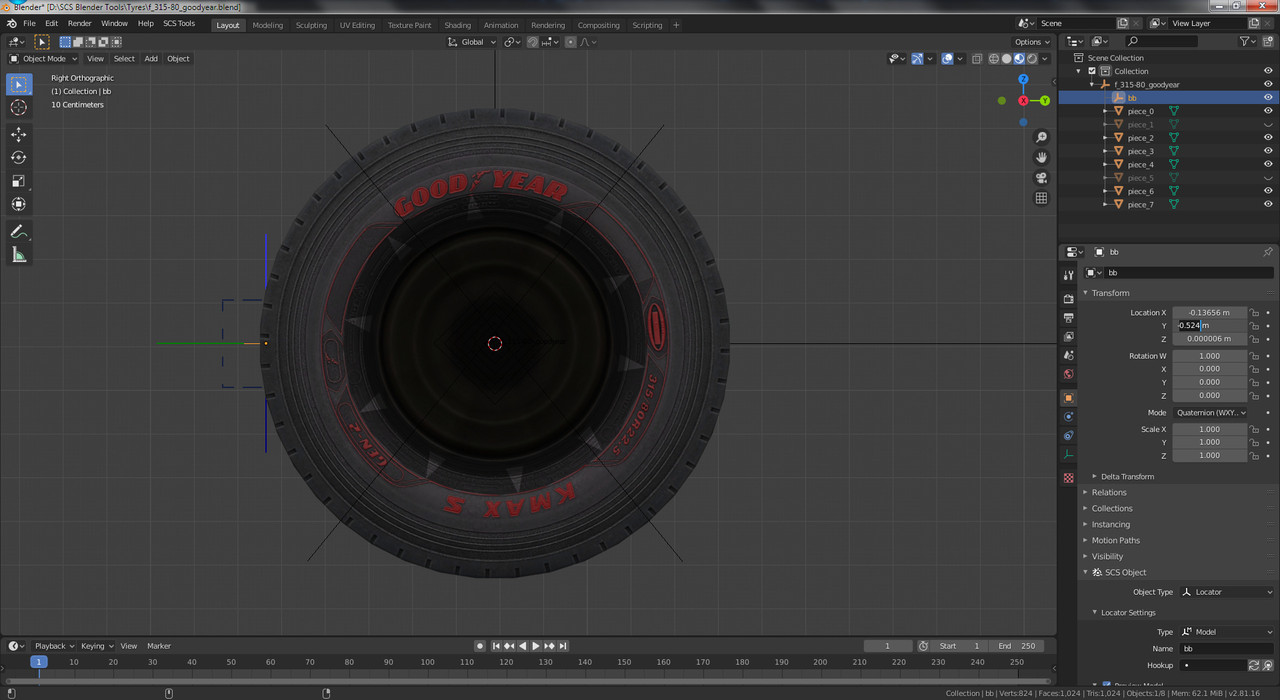
Task: Activate the Move tool
Action: [x=18, y=134]
